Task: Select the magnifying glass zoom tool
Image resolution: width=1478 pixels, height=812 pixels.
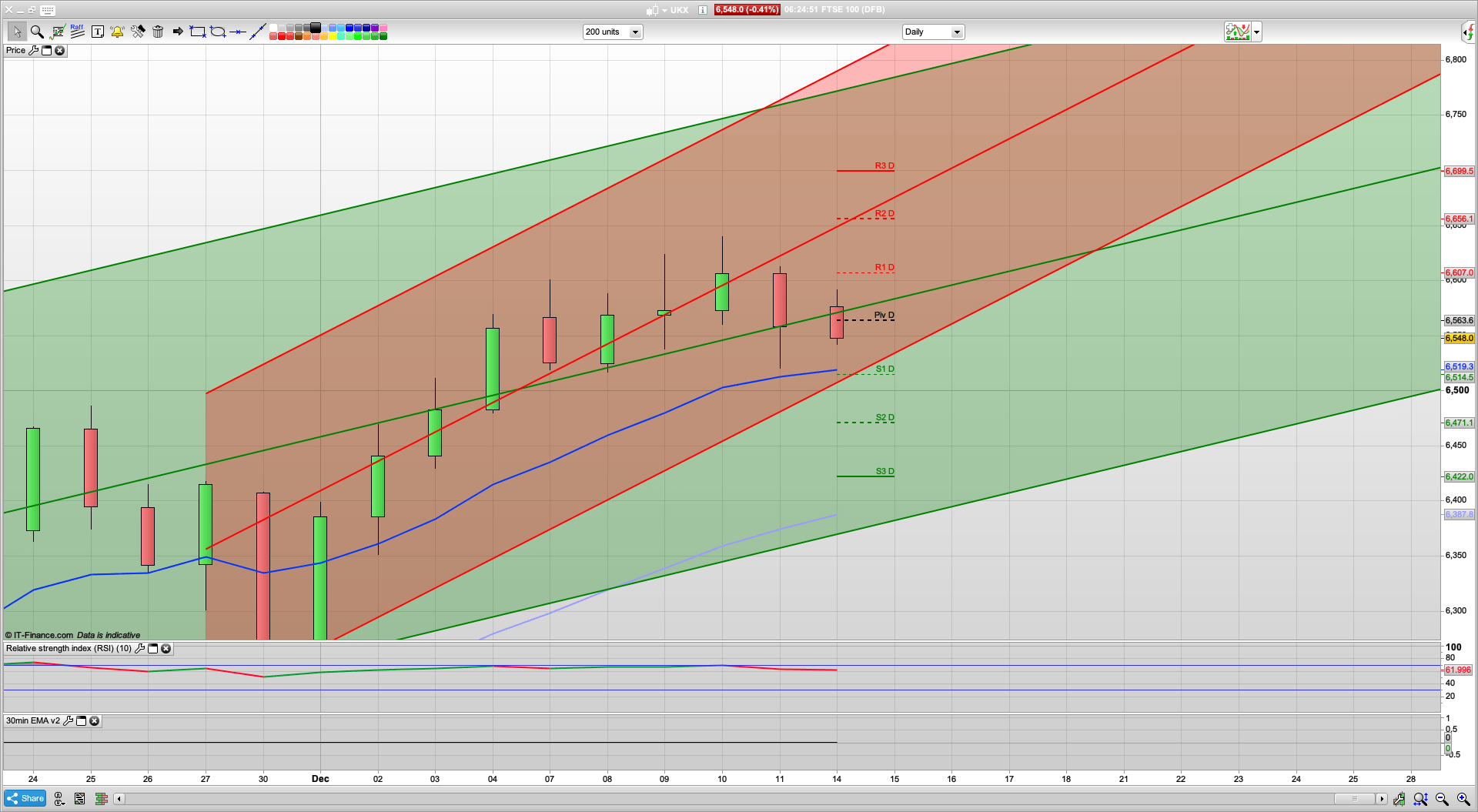Action: 37,32
